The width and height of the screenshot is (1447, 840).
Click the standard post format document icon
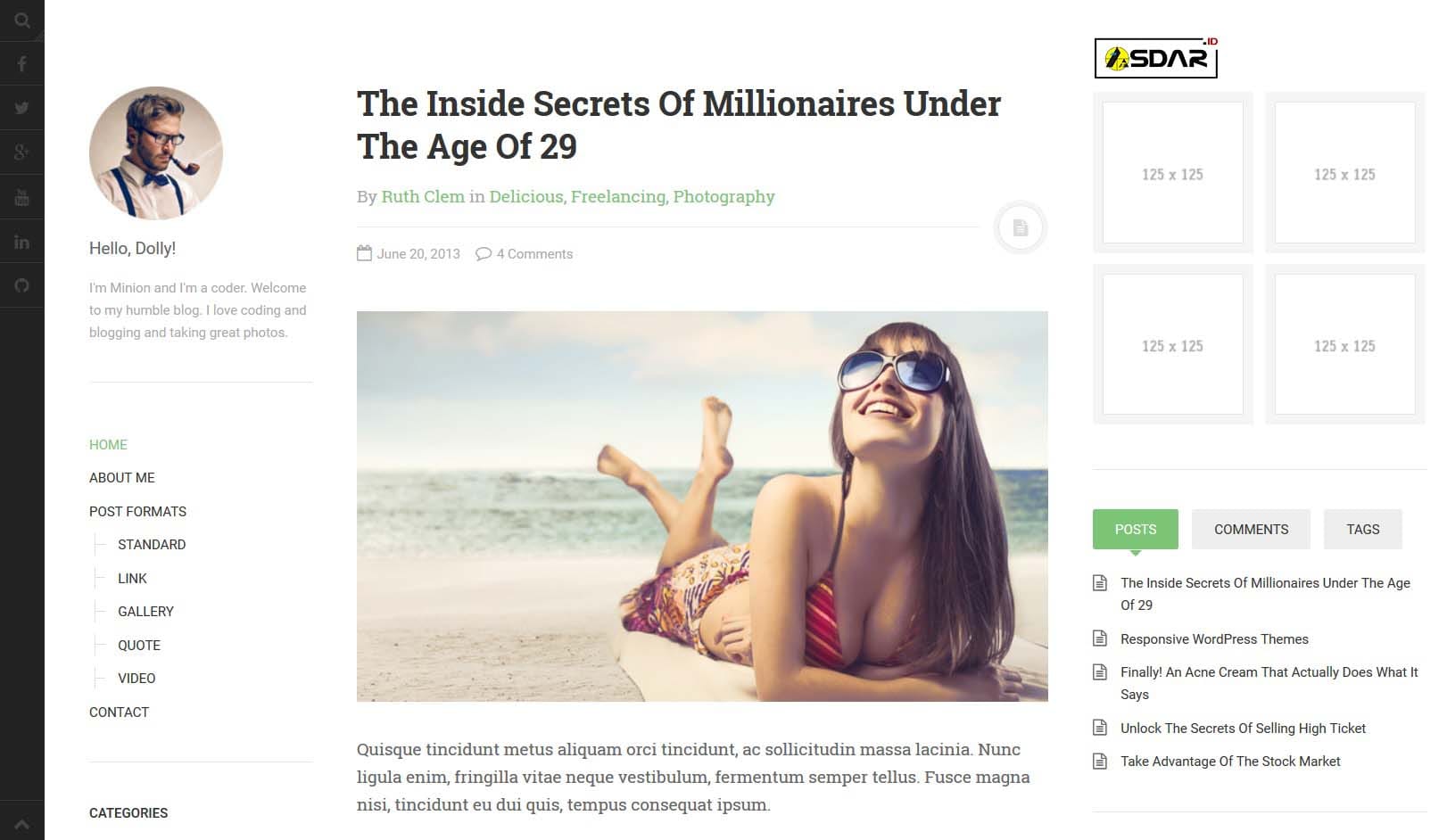(1020, 228)
